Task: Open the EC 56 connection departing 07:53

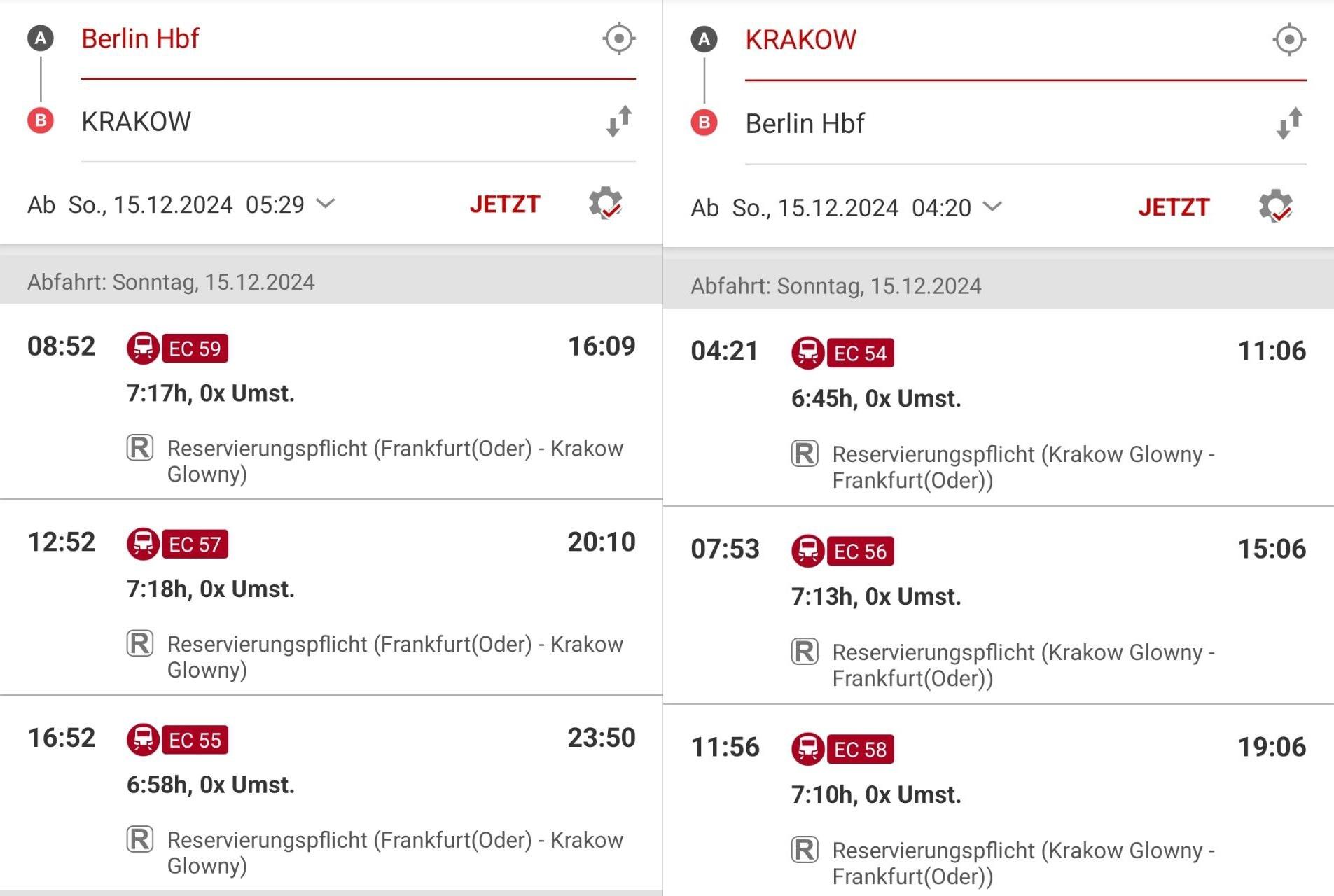Action: [x=999, y=605]
